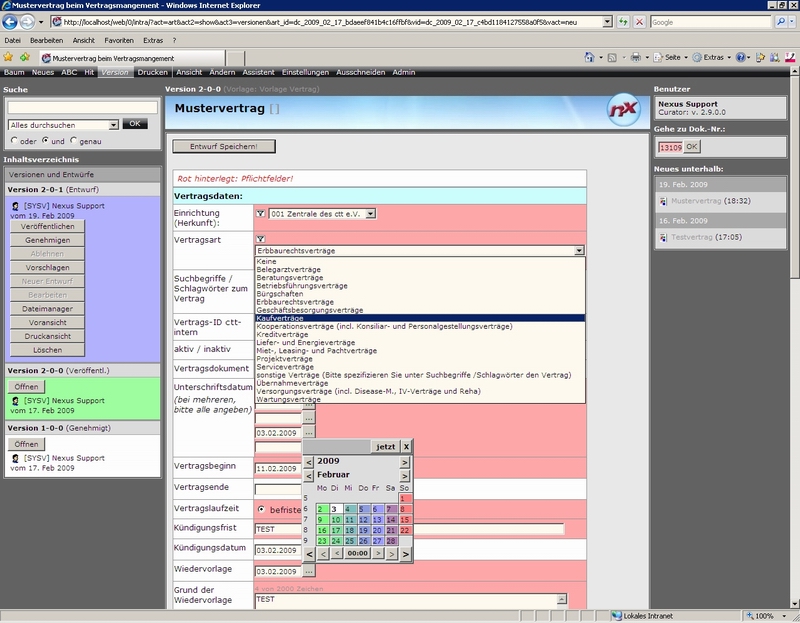
Task: Click Öffnen under Version 2-0-0
Action: [26, 387]
